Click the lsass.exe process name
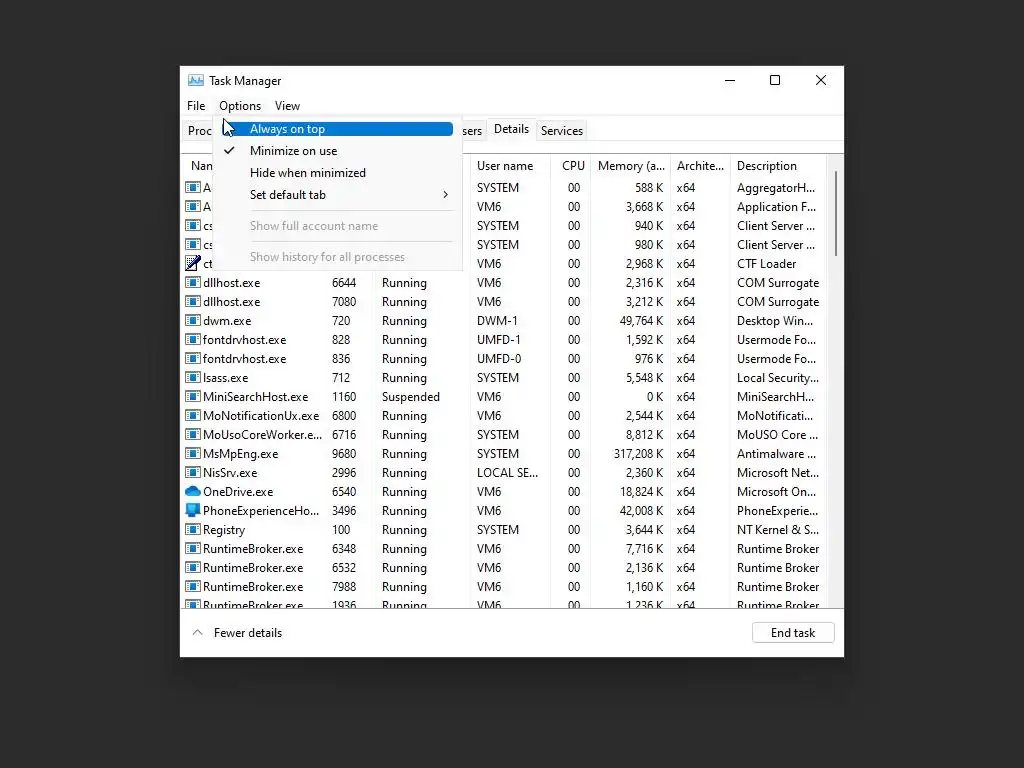The width and height of the screenshot is (1024, 768). [x=225, y=378]
